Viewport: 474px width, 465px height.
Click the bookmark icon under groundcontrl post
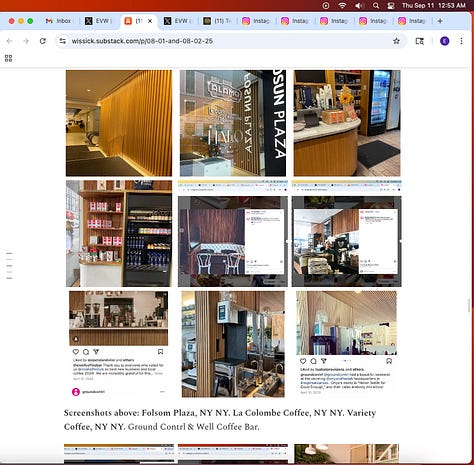[x=389, y=361]
